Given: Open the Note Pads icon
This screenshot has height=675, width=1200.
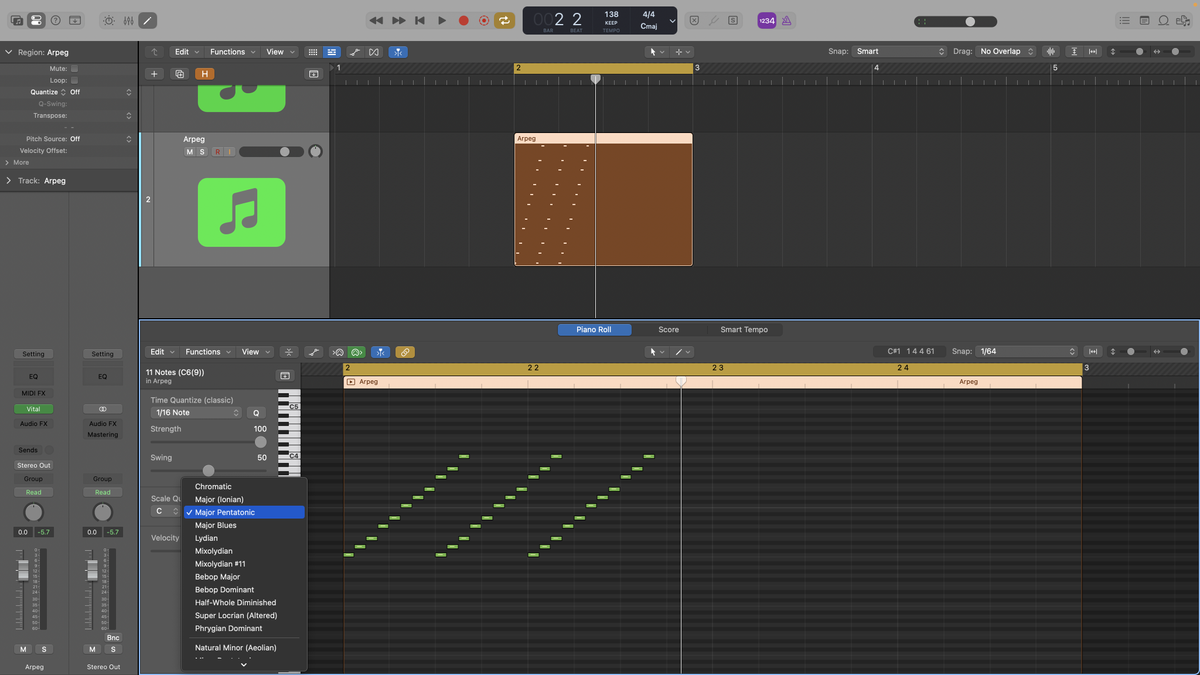Looking at the screenshot, I should (1144, 20).
